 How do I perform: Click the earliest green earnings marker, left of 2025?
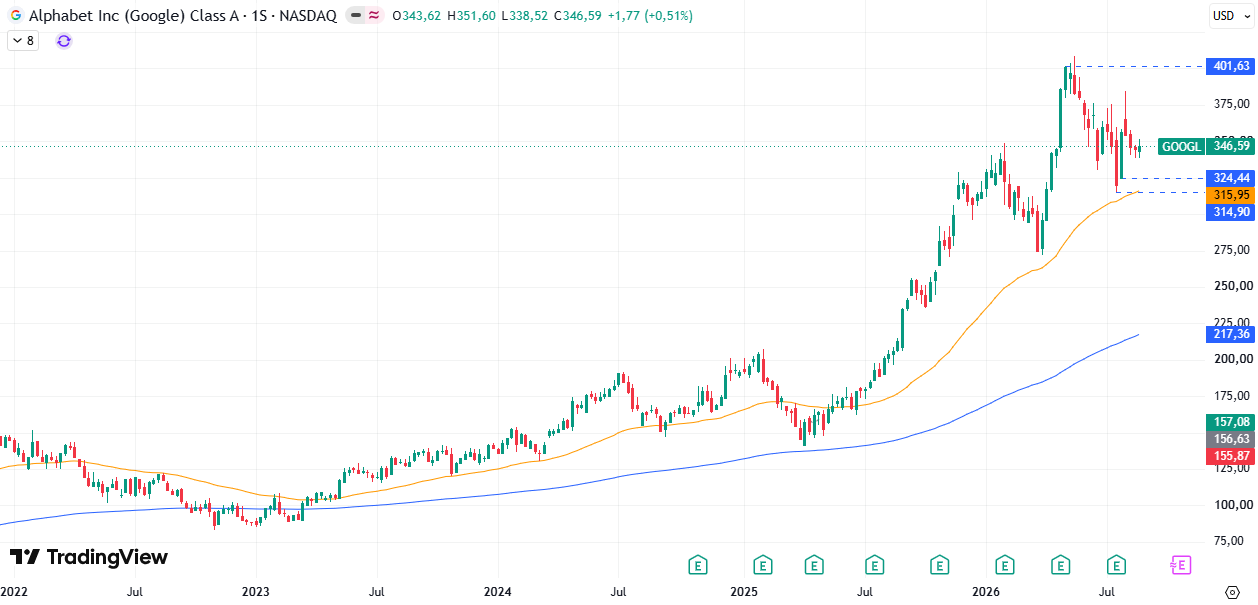point(698,566)
